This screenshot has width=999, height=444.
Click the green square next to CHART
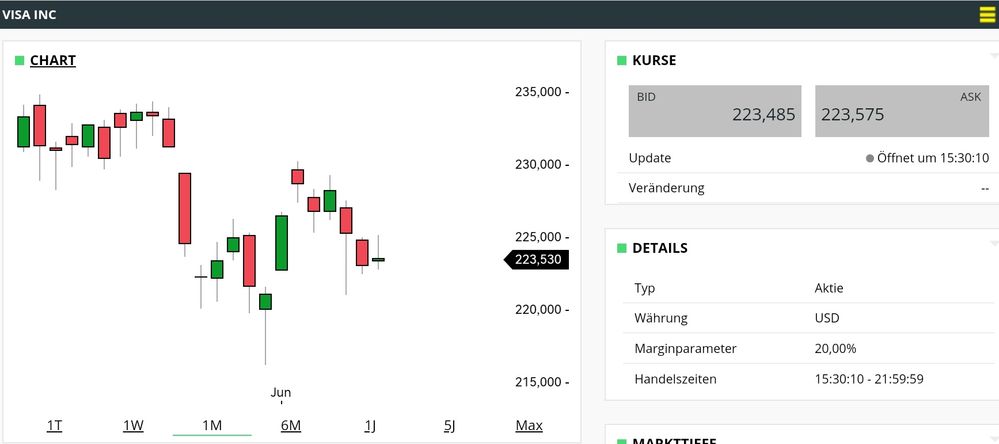tap(19, 61)
